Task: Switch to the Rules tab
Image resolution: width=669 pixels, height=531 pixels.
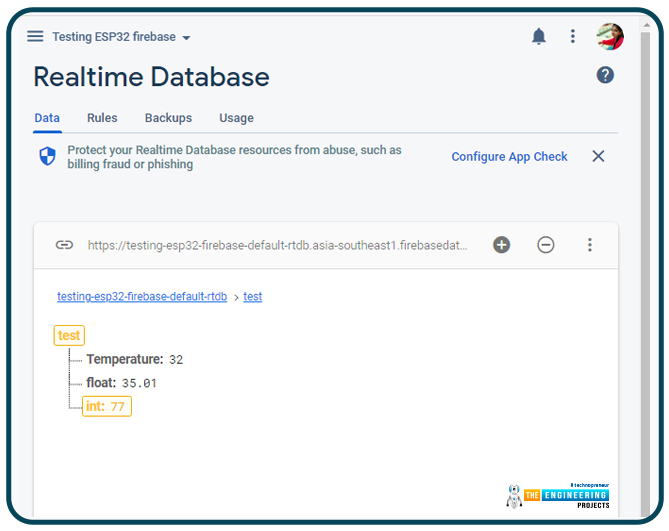Action: coord(102,118)
